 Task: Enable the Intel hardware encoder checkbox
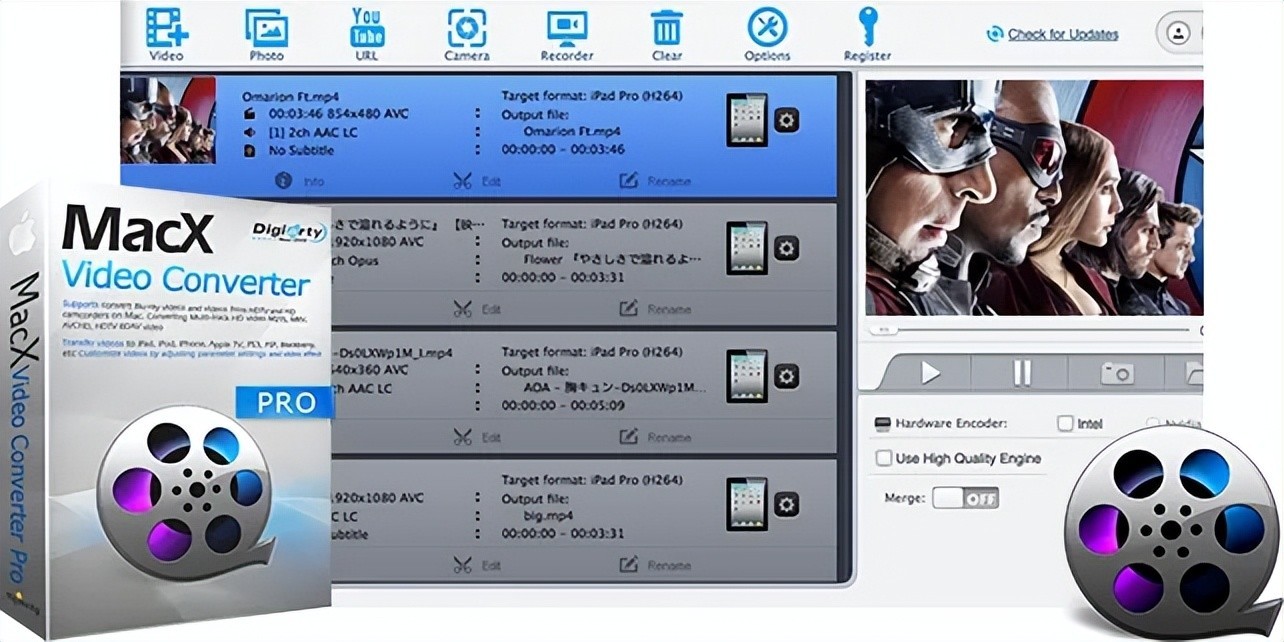(1065, 423)
